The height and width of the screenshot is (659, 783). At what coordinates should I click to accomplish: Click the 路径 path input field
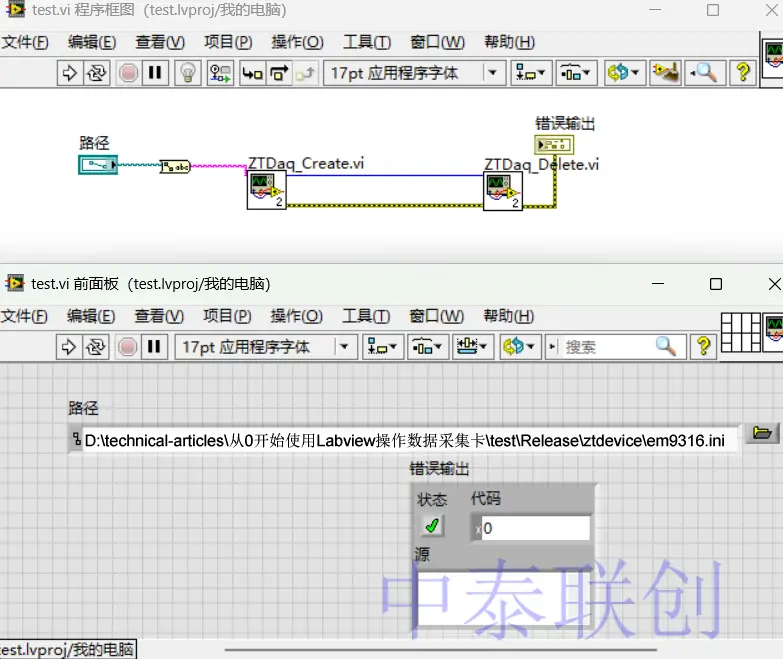409,440
